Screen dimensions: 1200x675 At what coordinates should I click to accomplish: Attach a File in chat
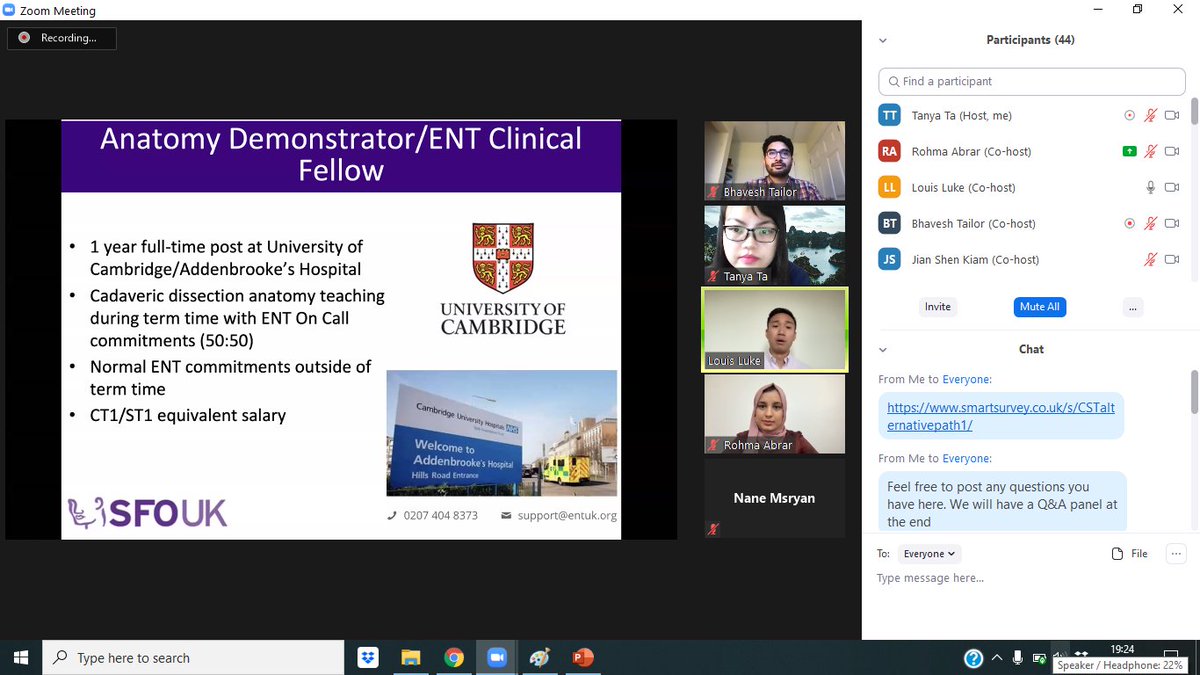1130,554
